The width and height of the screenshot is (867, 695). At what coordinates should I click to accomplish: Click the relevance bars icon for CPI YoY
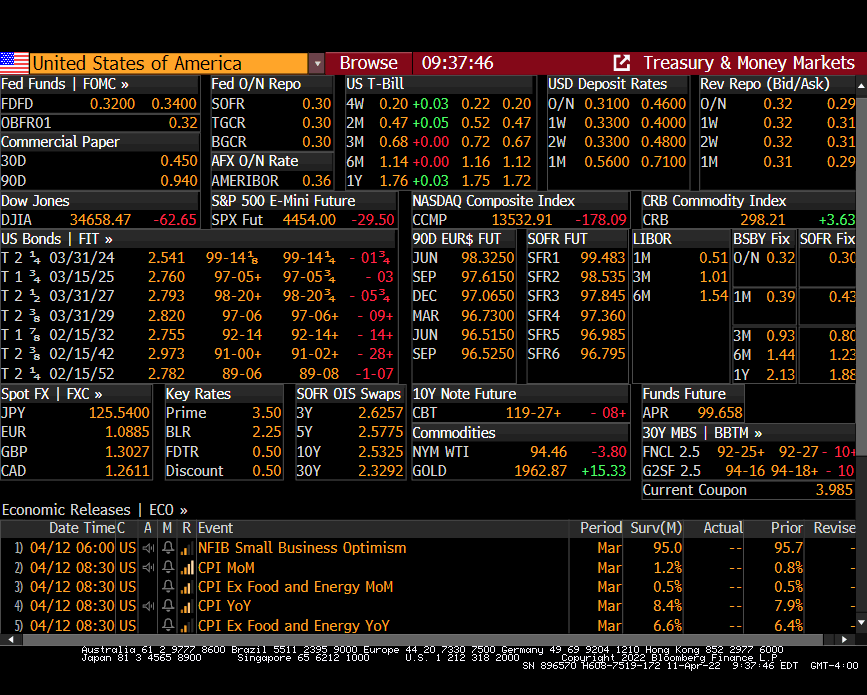point(187,606)
